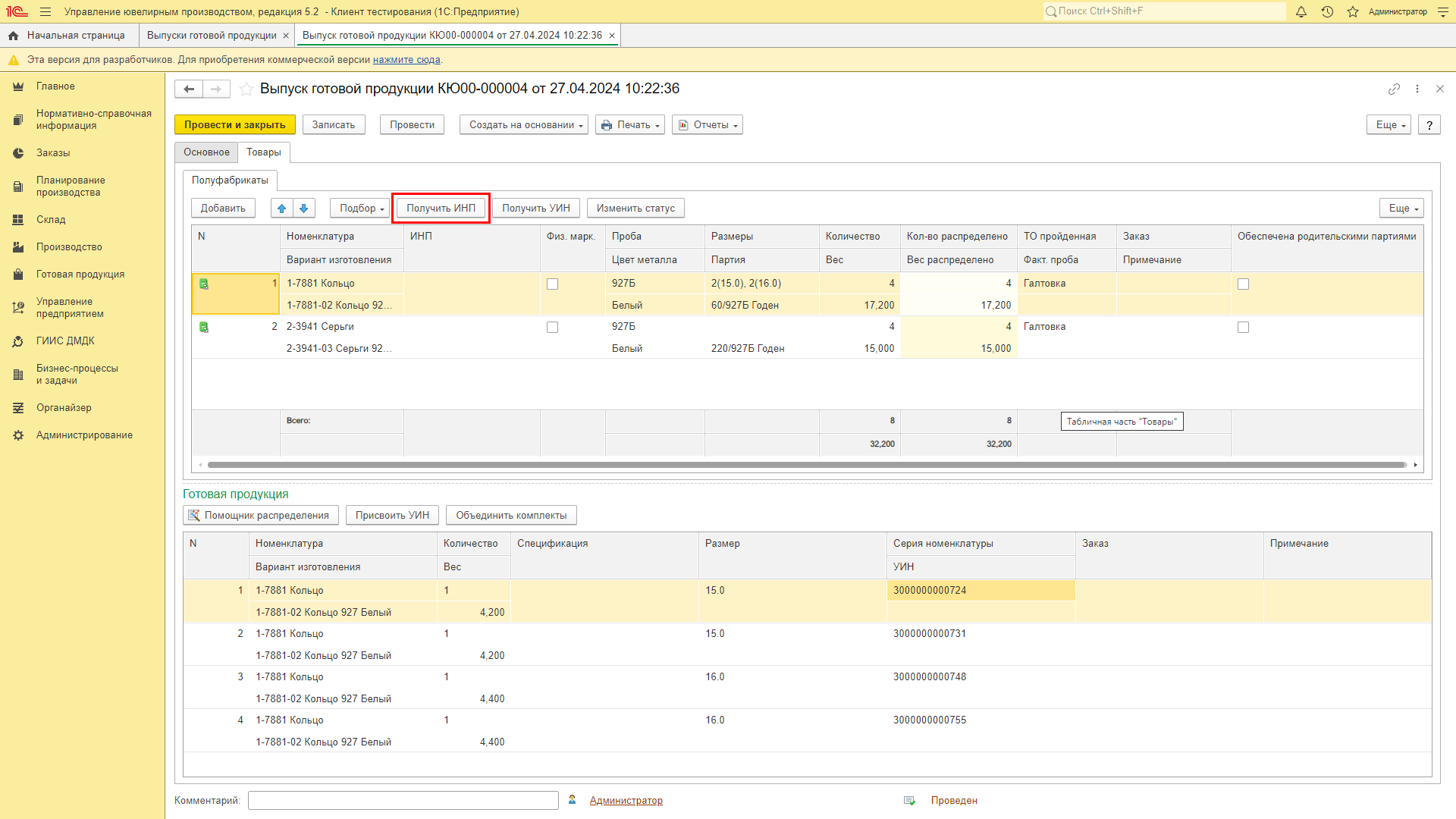Open top Еще menu of document
The height and width of the screenshot is (819, 1456).
1389,125
